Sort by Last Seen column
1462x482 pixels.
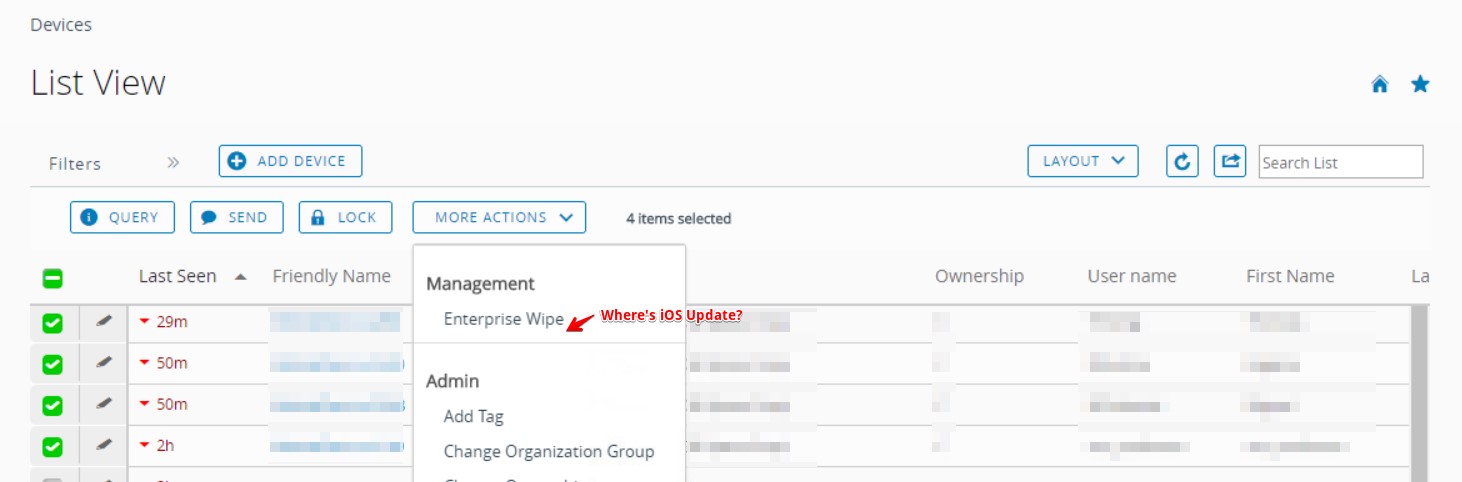[178, 277]
